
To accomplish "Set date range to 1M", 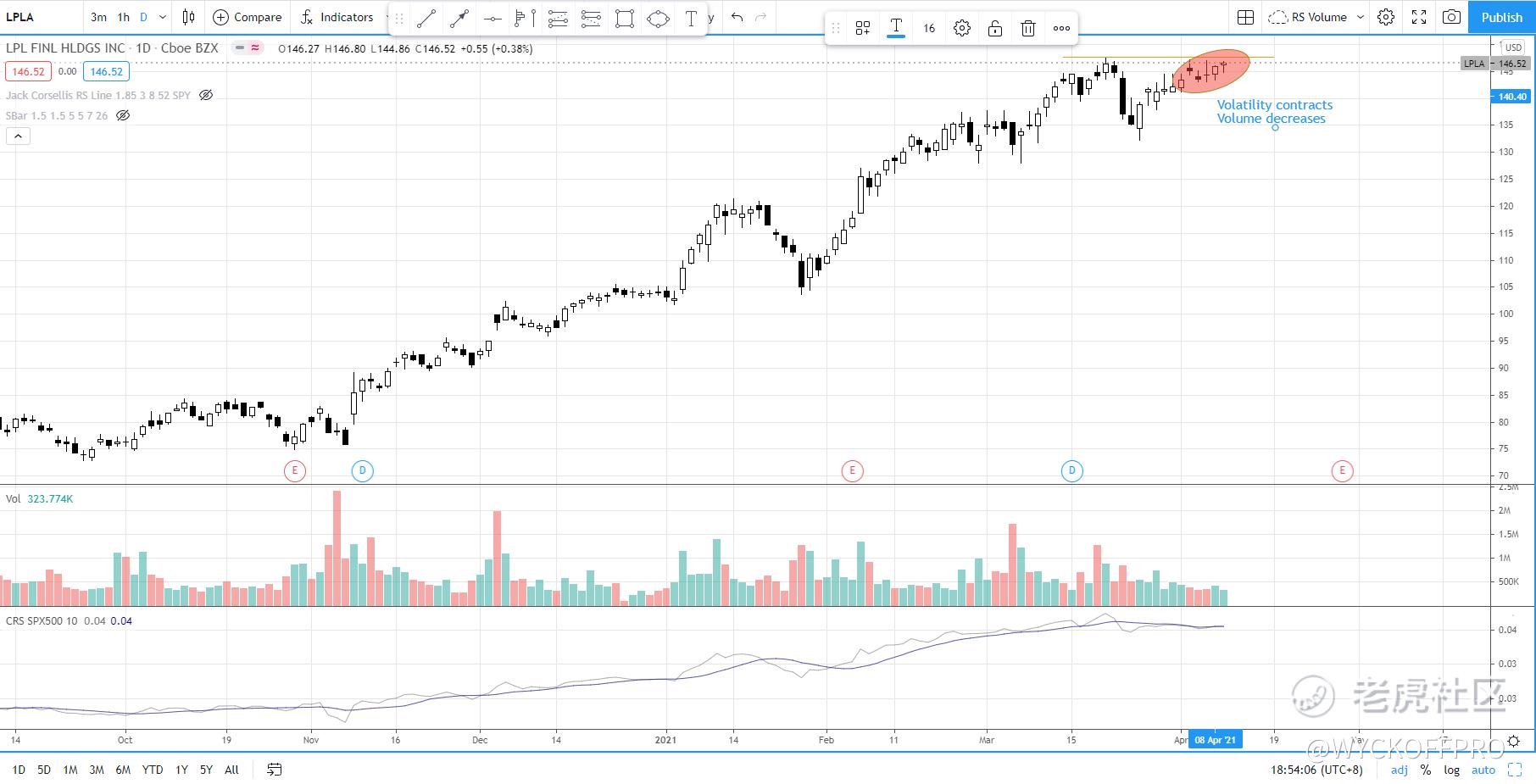I will pyautogui.click(x=70, y=770).
